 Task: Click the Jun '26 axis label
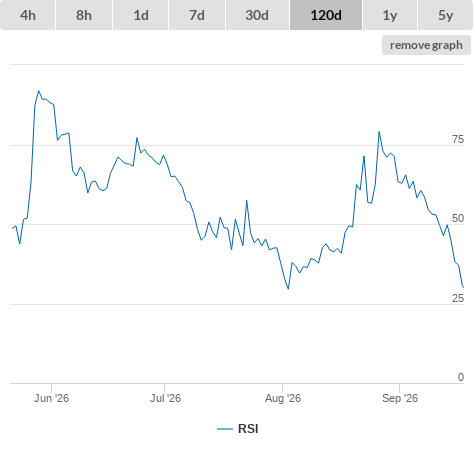point(51,398)
